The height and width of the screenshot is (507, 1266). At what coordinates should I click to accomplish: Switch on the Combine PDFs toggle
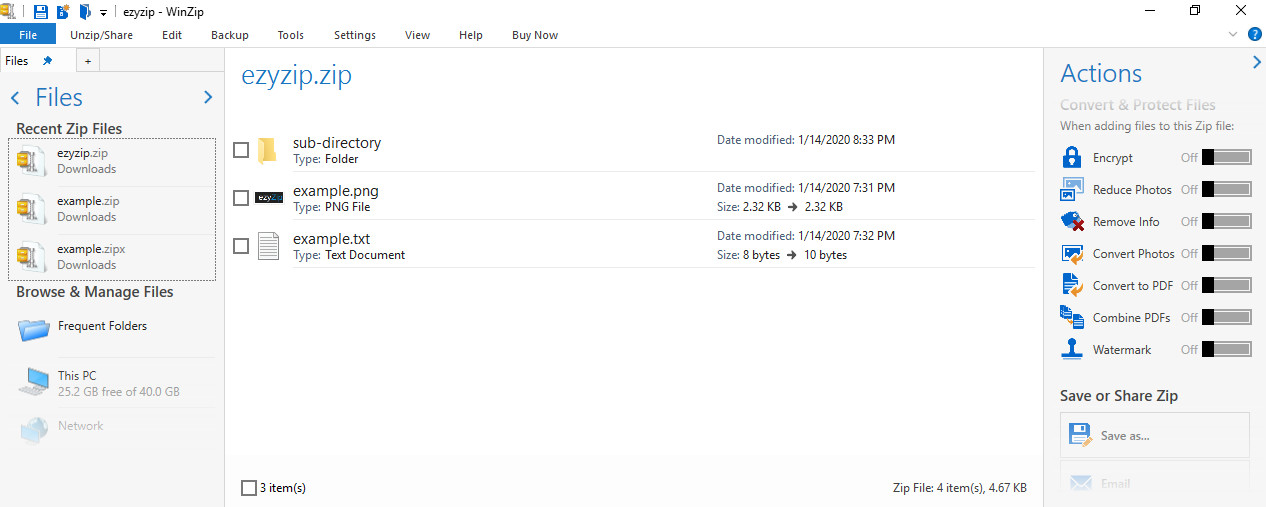(1226, 317)
